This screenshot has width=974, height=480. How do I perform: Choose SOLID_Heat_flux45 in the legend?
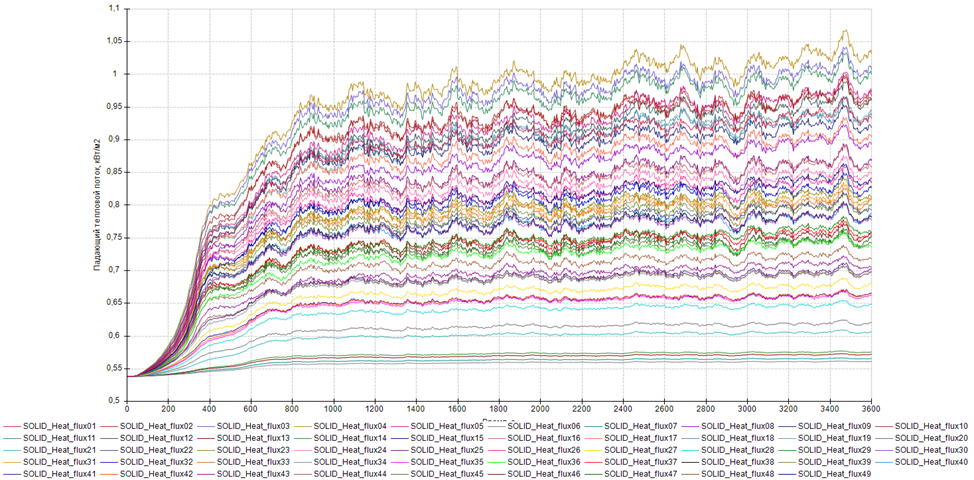[x=447, y=473]
